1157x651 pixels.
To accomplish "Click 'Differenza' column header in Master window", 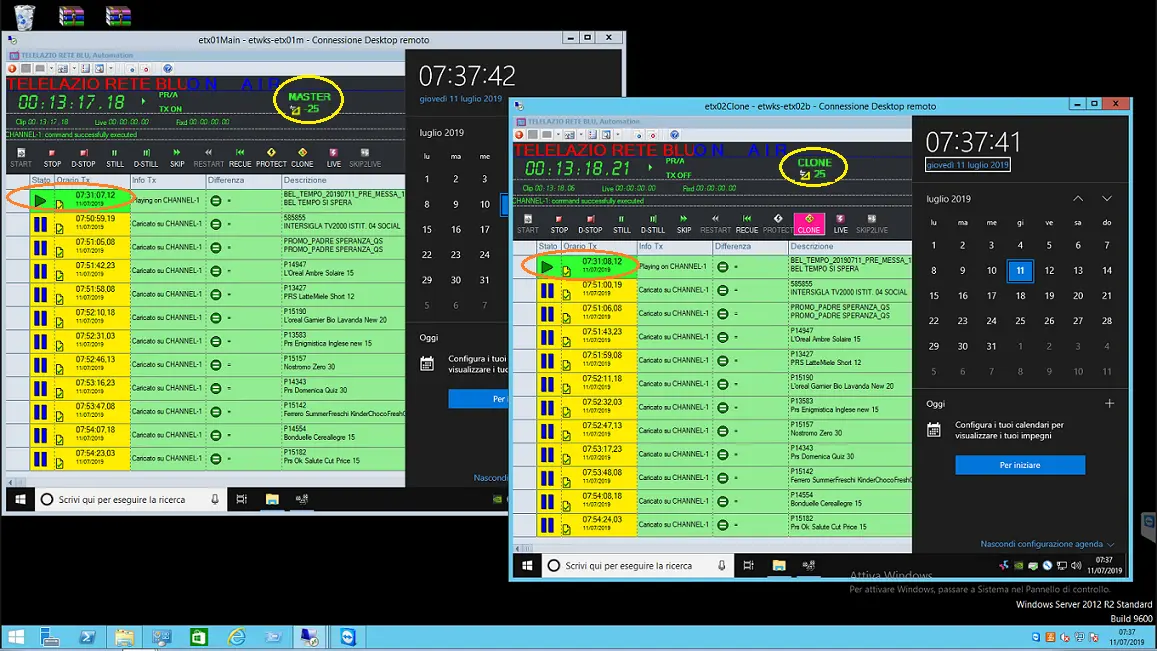I will pos(226,181).
